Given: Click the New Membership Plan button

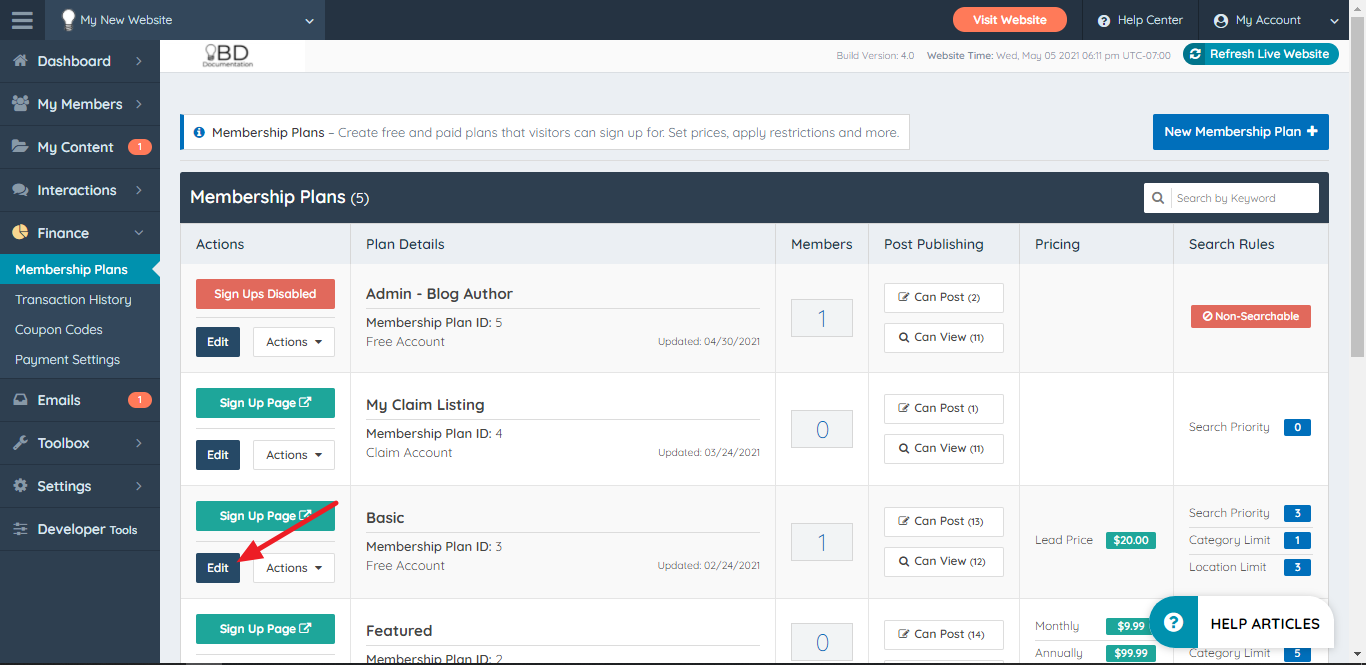Looking at the screenshot, I should [1240, 132].
